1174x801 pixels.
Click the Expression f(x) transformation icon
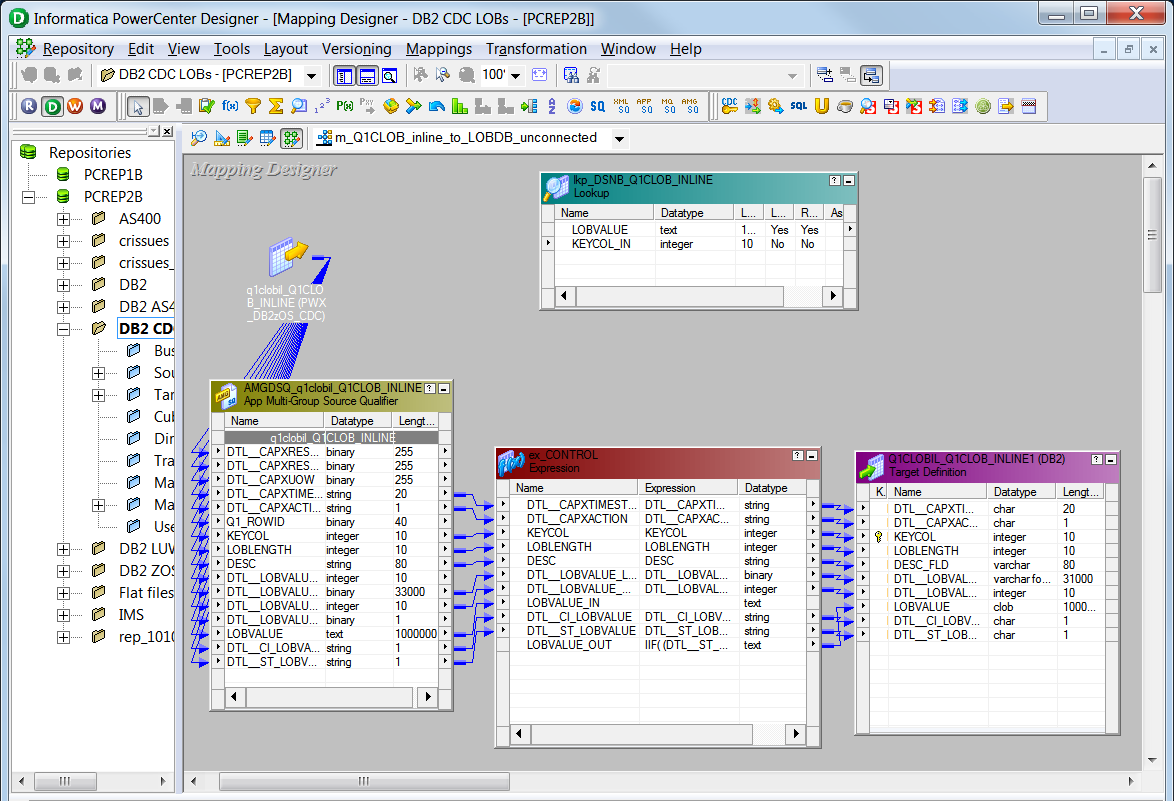[230, 106]
